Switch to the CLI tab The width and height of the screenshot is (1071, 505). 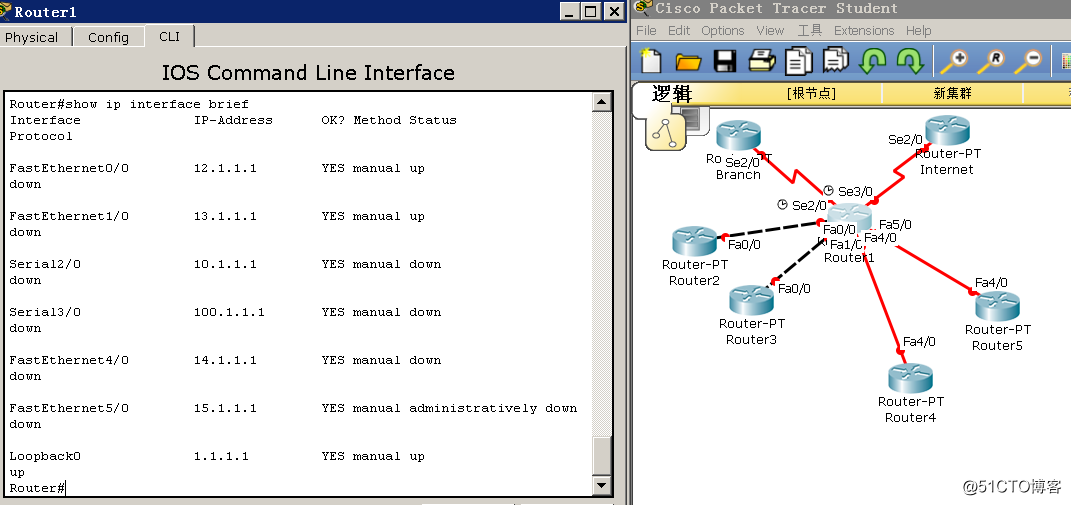click(169, 36)
